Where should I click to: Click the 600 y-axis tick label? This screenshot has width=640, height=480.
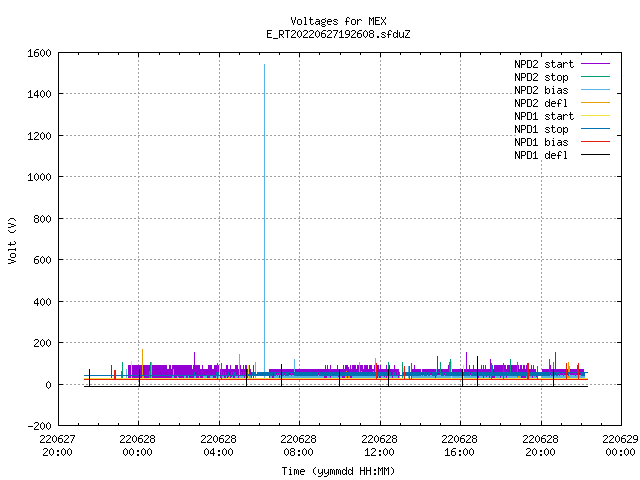click(42, 260)
